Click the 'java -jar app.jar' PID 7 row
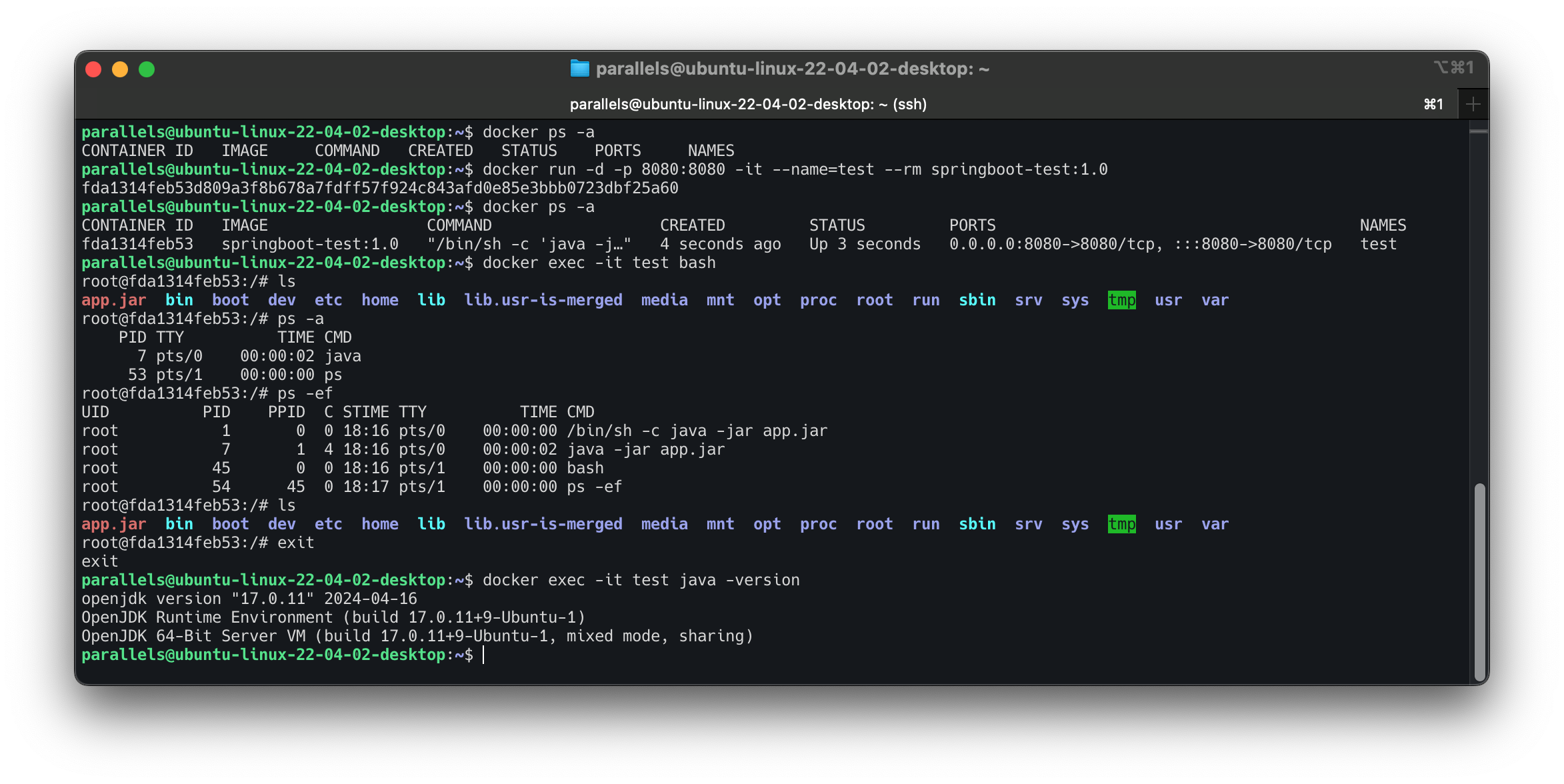 (403, 449)
